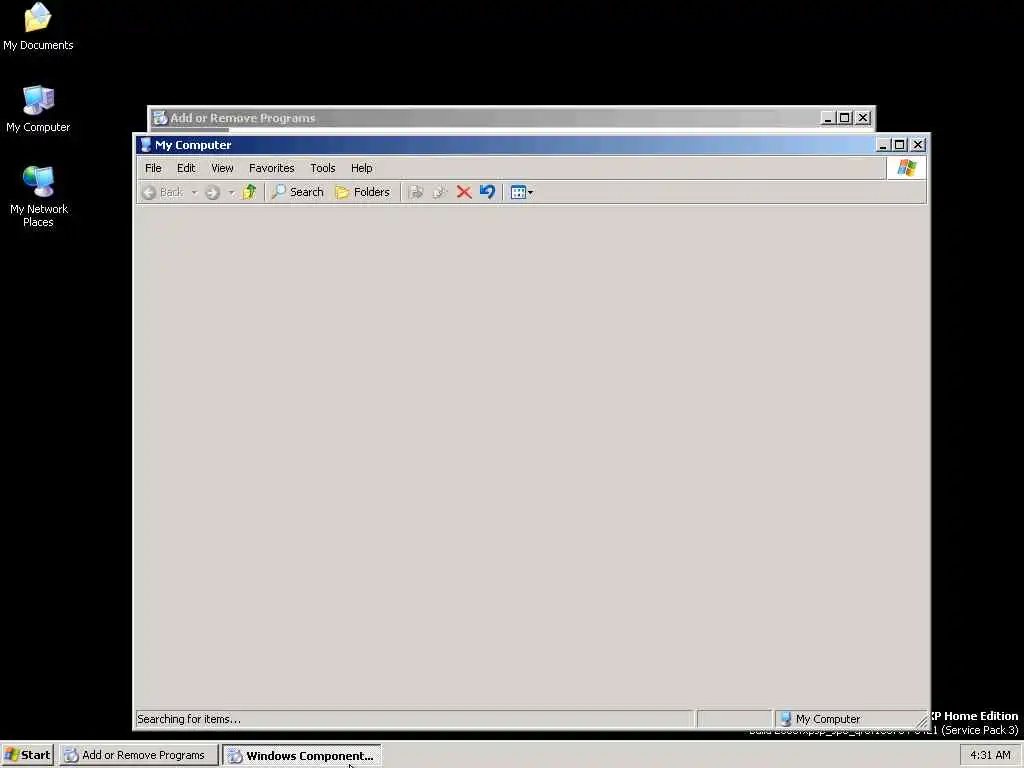
Task: Switch to Windows Component taskbar button
Action: pyautogui.click(x=302, y=756)
